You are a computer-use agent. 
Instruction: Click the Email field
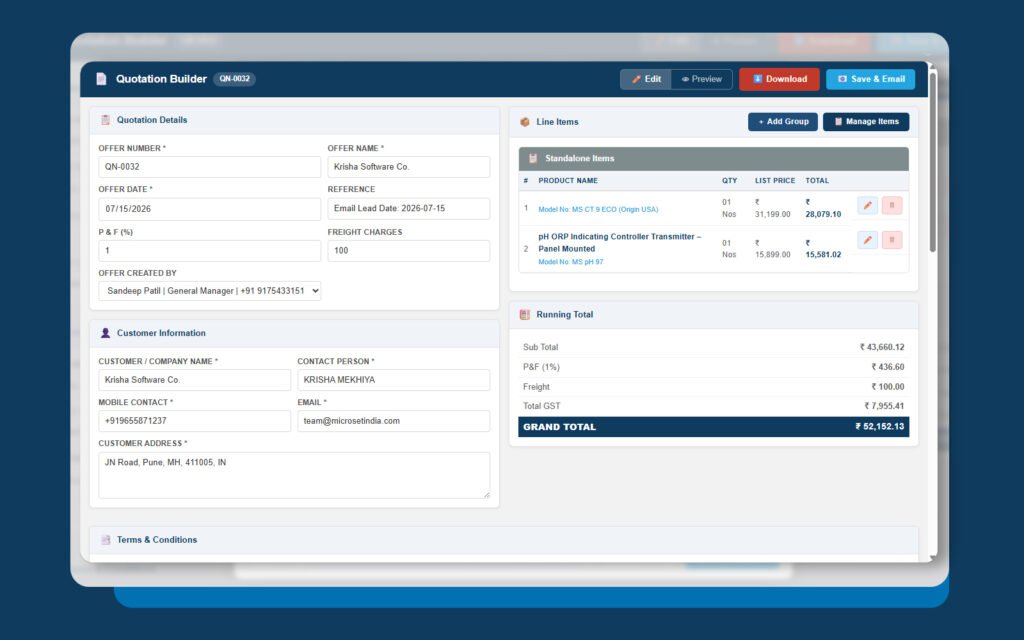point(394,421)
